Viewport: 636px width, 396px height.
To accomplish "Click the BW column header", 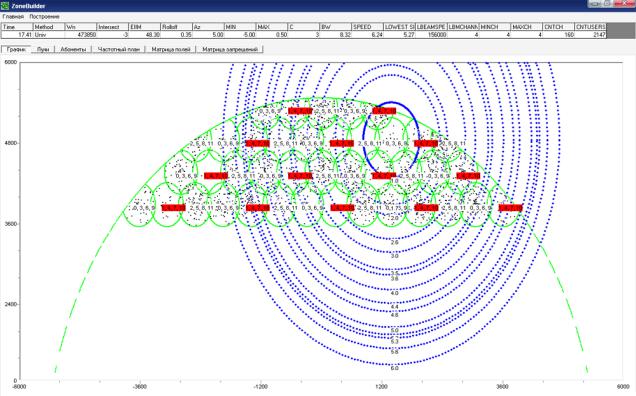I will click(335, 27).
